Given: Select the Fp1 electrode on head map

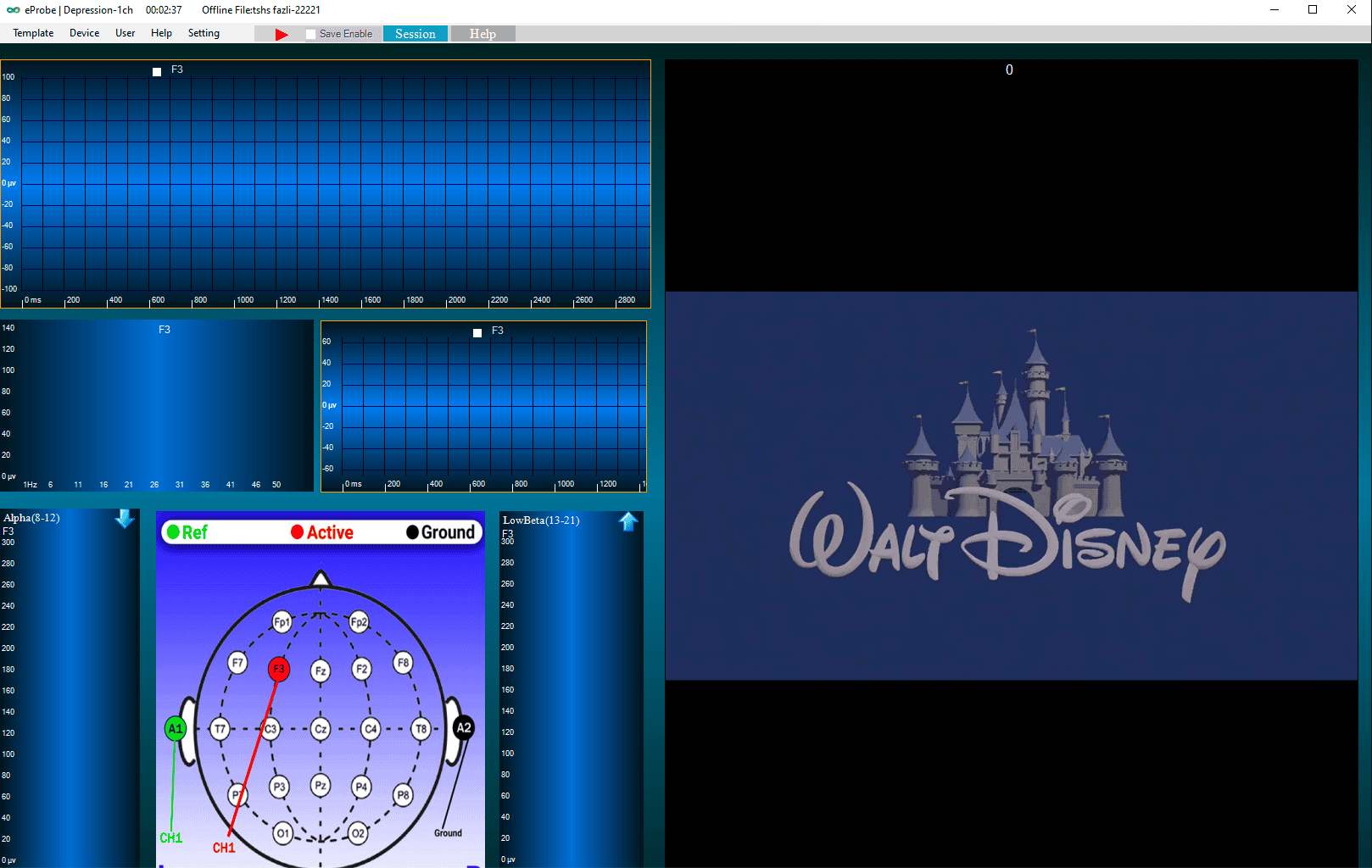Looking at the screenshot, I should click(282, 622).
